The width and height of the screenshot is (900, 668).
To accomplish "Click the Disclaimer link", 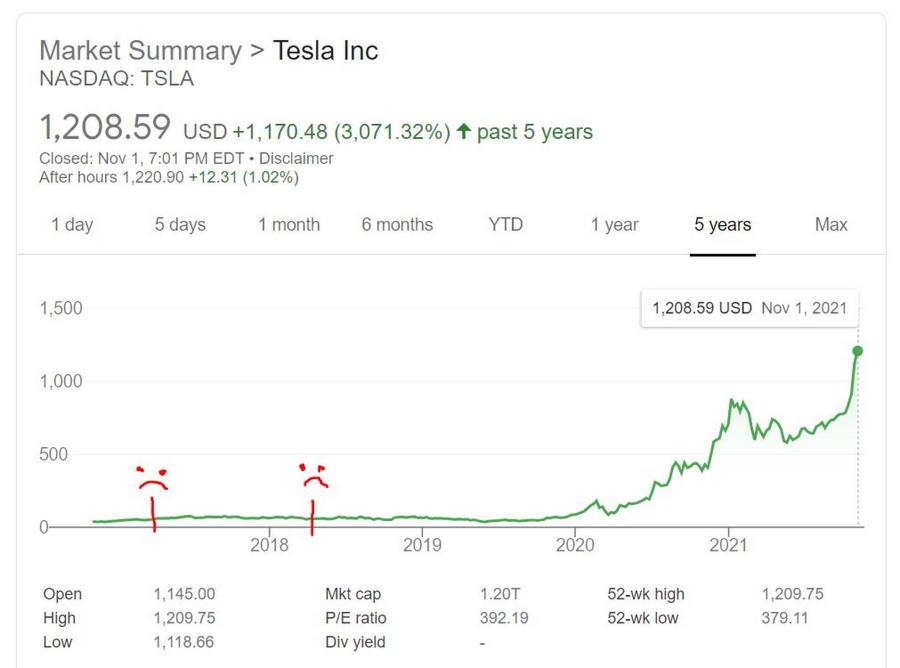I will click(x=296, y=158).
